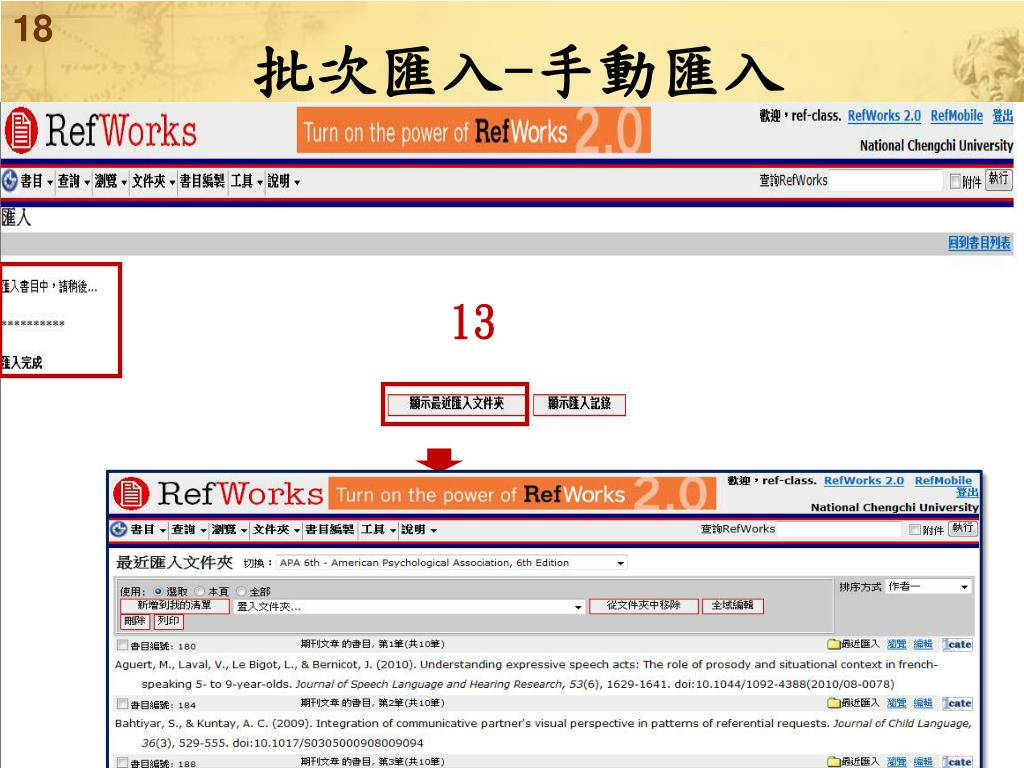The image size is (1024, 768).
Task: Click the 登出 logout link in the top header
Action: pos(1002,116)
